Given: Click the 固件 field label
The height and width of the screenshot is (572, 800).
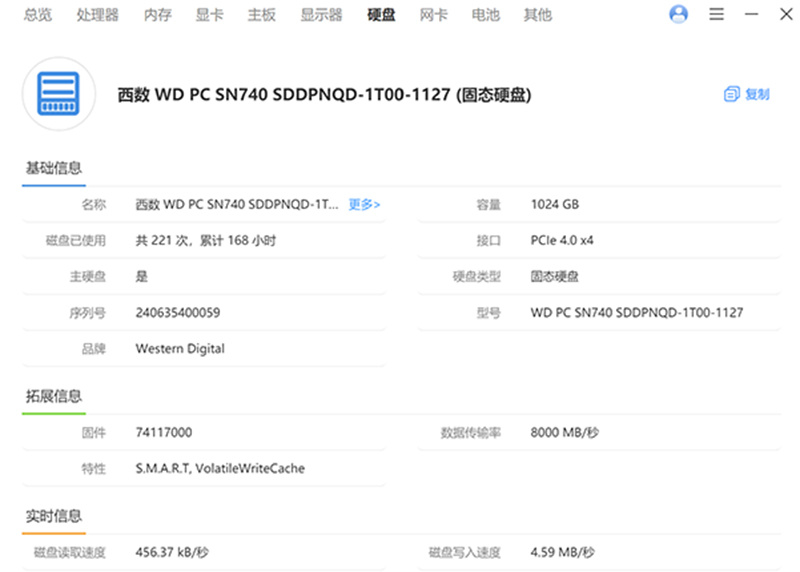Looking at the screenshot, I should click(x=94, y=433).
